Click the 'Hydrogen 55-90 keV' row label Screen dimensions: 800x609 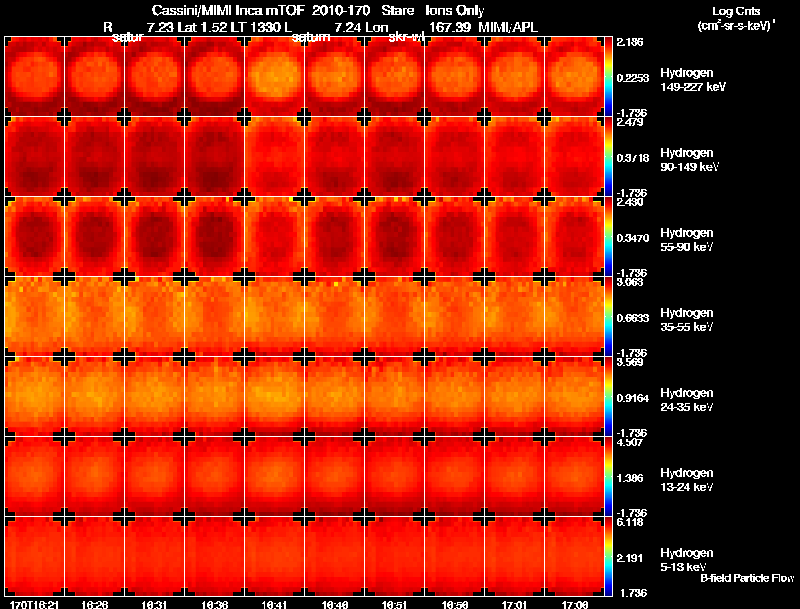(x=687, y=240)
